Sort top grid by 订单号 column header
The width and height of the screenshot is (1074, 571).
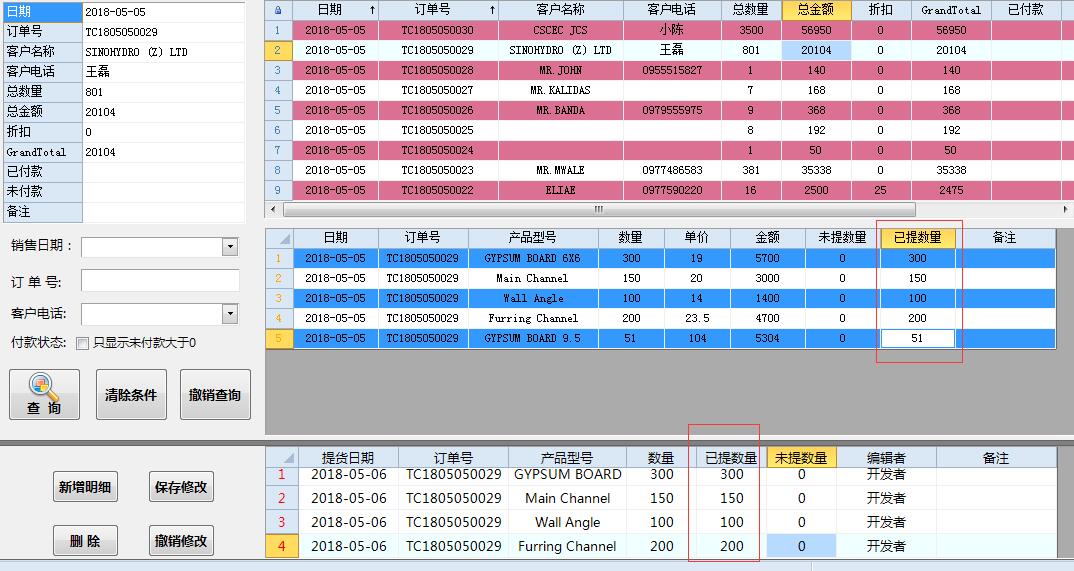coord(438,10)
